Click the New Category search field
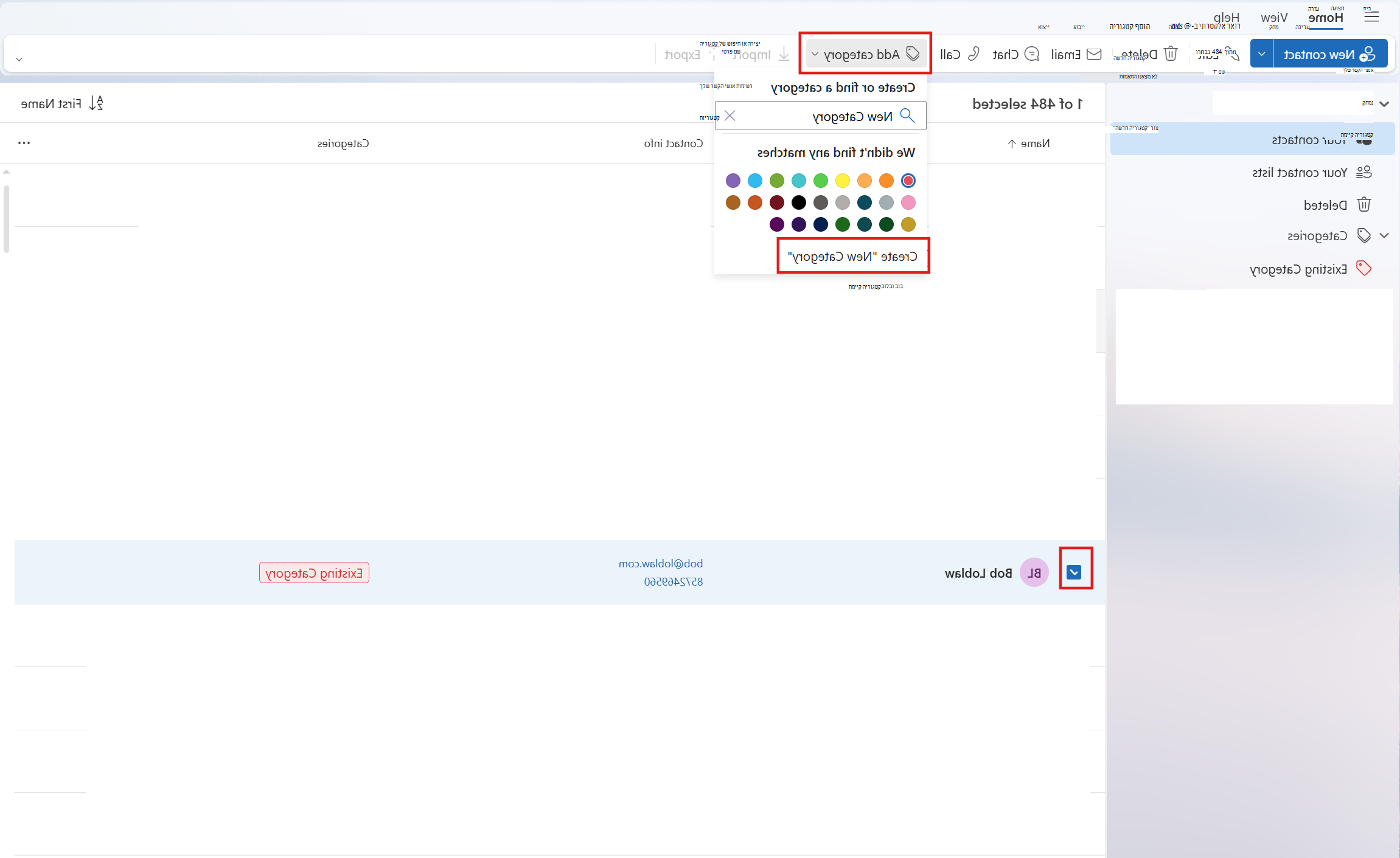The width and height of the screenshot is (1400, 858). click(x=821, y=116)
